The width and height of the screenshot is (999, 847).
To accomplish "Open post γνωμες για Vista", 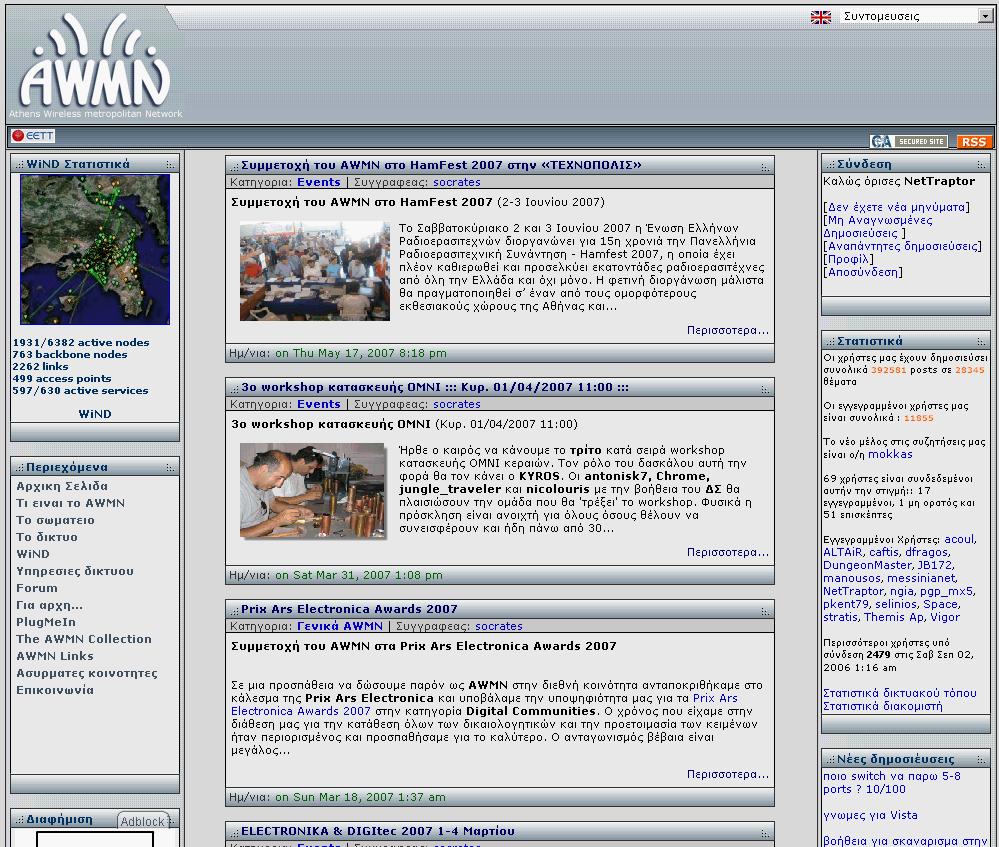I will [870, 815].
